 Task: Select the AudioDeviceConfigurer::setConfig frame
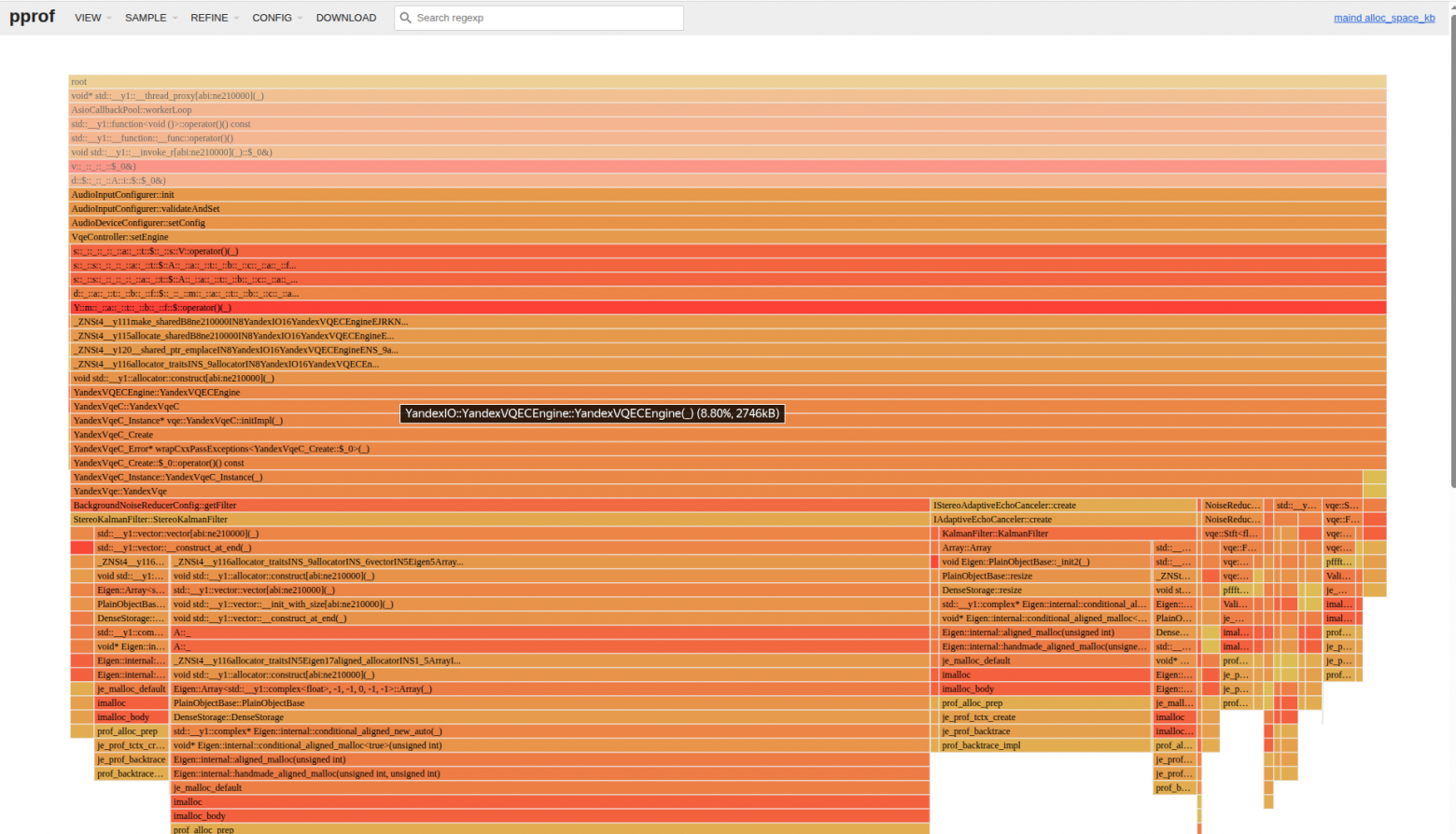pos(727,223)
